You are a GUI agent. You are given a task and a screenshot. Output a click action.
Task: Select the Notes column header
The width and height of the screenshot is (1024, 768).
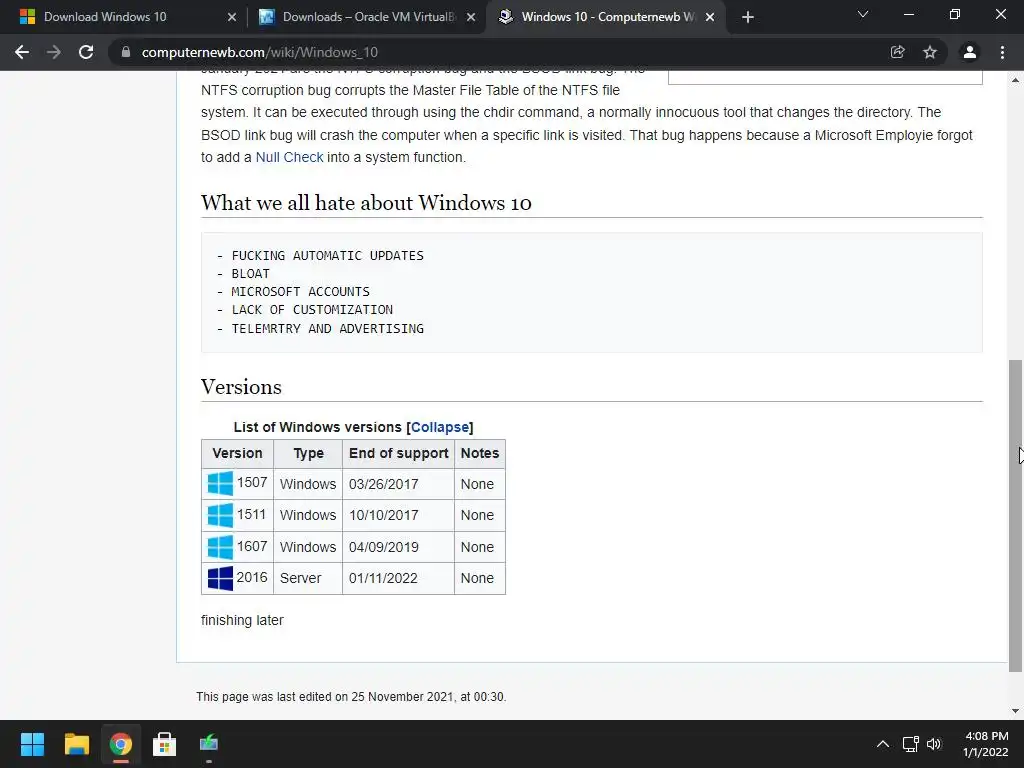480,453
